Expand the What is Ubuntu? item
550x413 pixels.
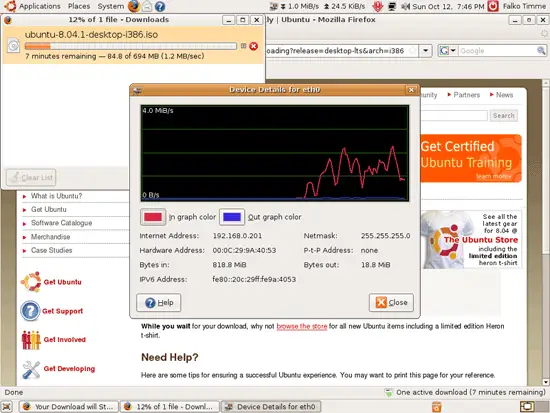56,196
